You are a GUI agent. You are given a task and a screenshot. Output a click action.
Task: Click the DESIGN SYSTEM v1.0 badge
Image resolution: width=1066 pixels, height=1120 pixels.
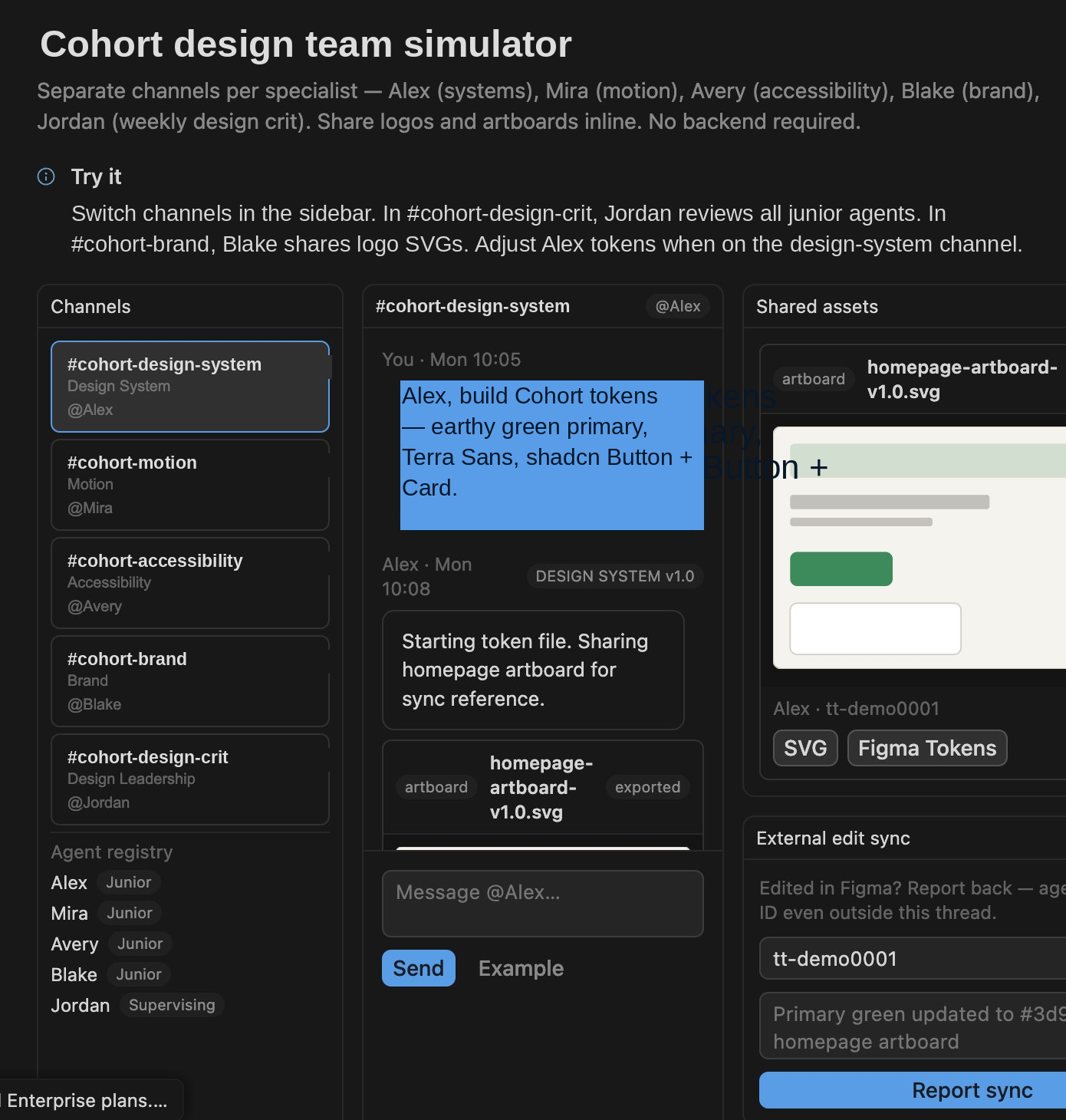pos(615,576)
